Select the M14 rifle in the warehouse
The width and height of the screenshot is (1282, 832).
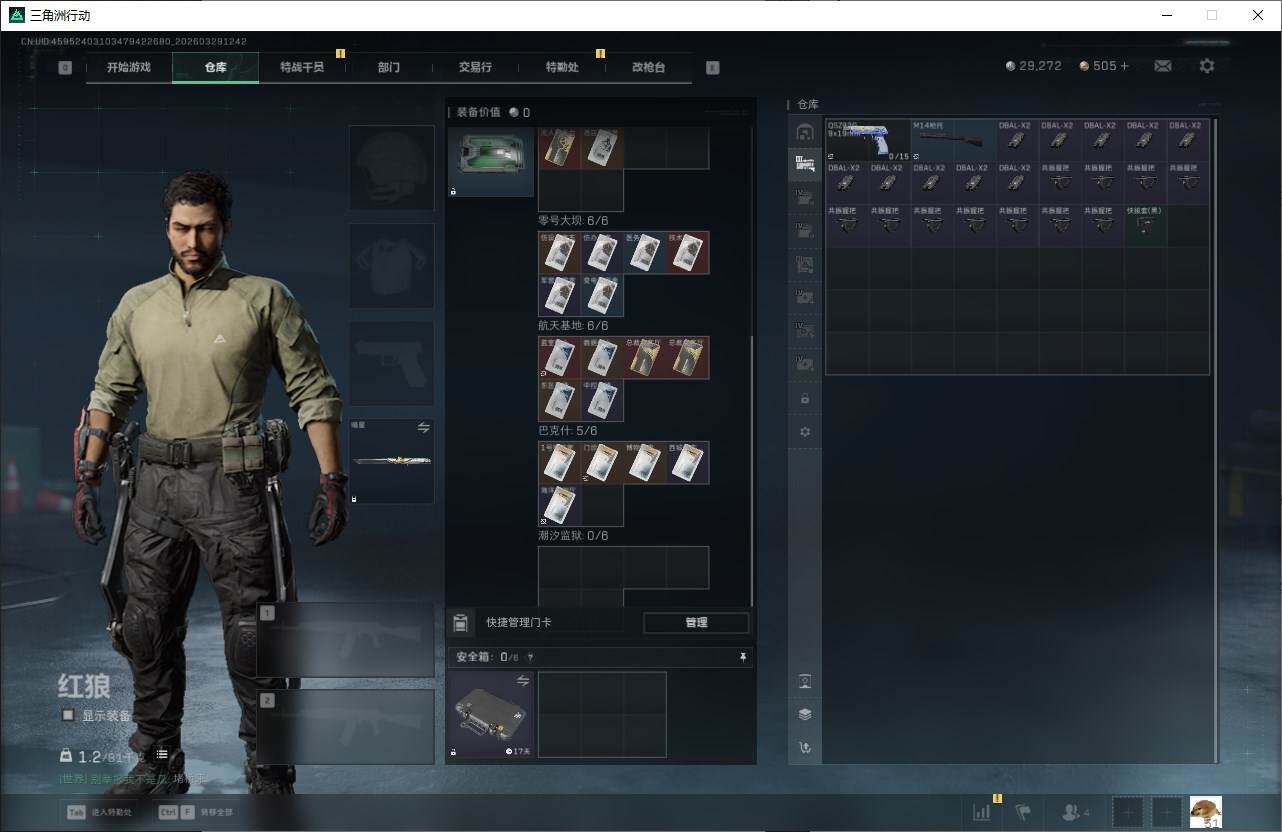954,141
